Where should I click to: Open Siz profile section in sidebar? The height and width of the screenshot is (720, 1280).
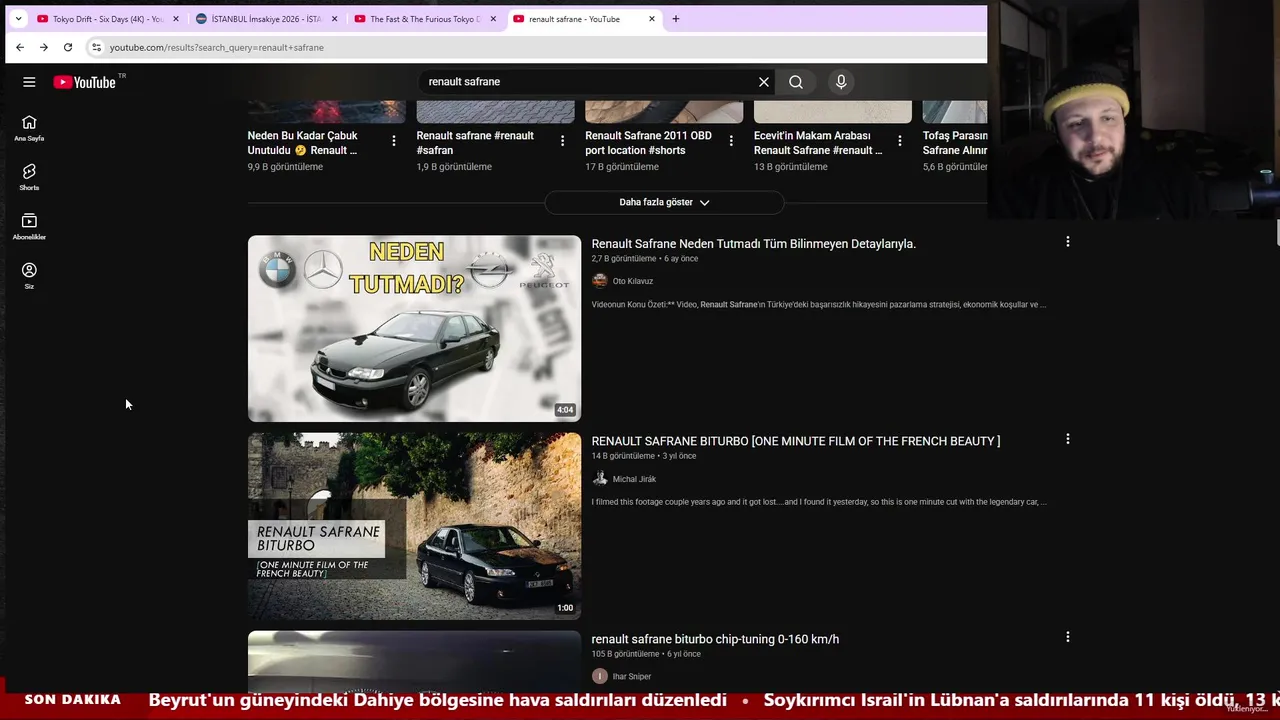pos(29,276)
